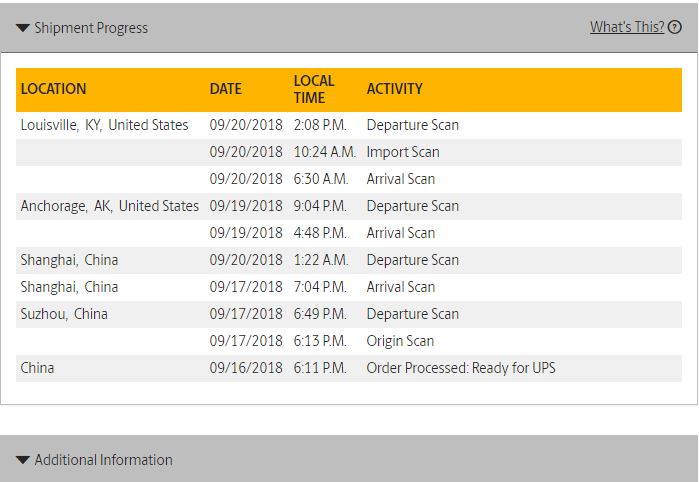Select the LOCAL TIME column header
This screenshot has width=699, height=482.
(314, 89)
